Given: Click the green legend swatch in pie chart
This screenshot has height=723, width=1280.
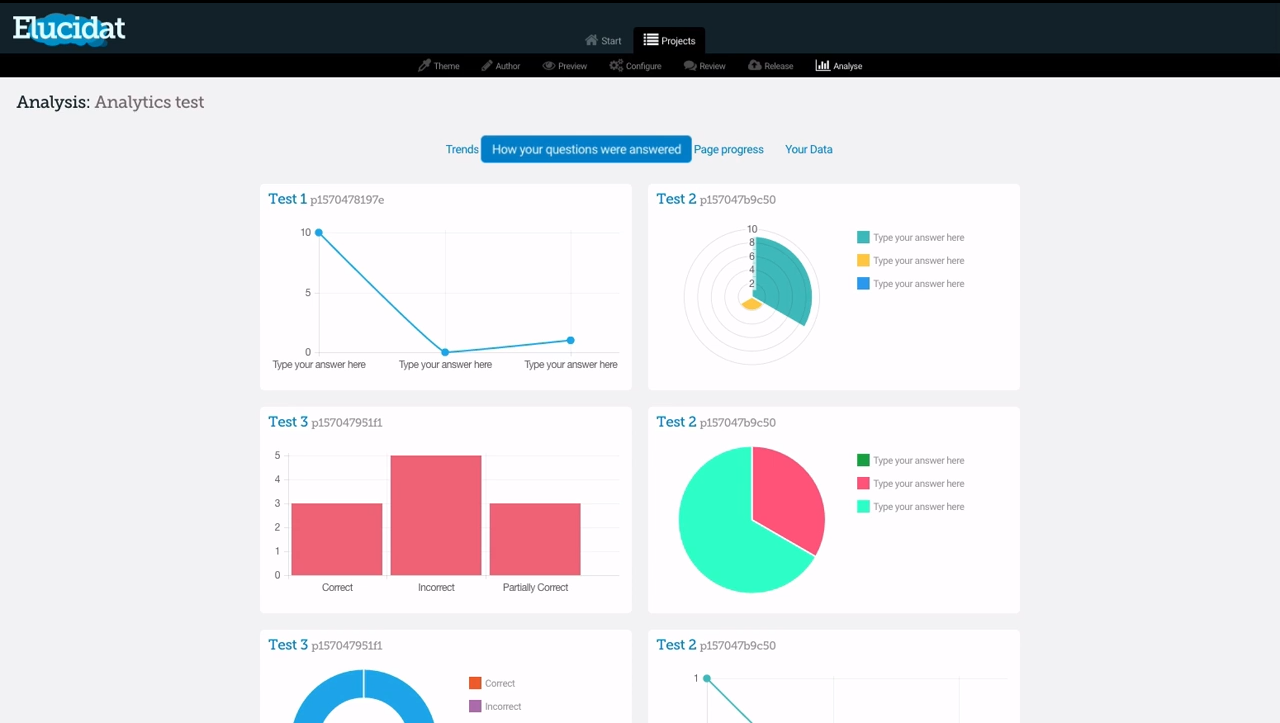Looking at the screenshot, I should tap(863, 461).
